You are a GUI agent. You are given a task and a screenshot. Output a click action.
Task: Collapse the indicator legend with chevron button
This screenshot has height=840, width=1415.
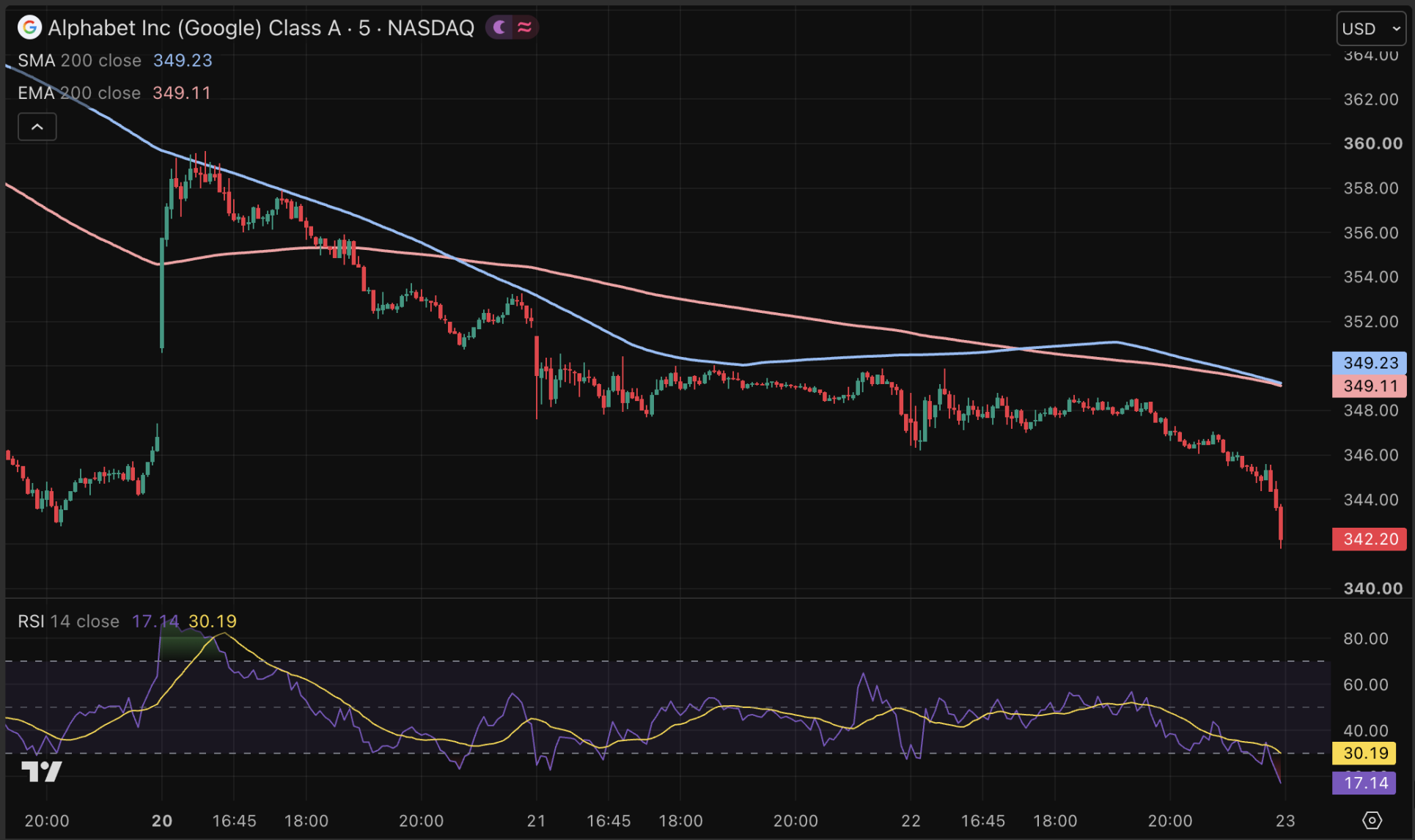click(37, 127)
